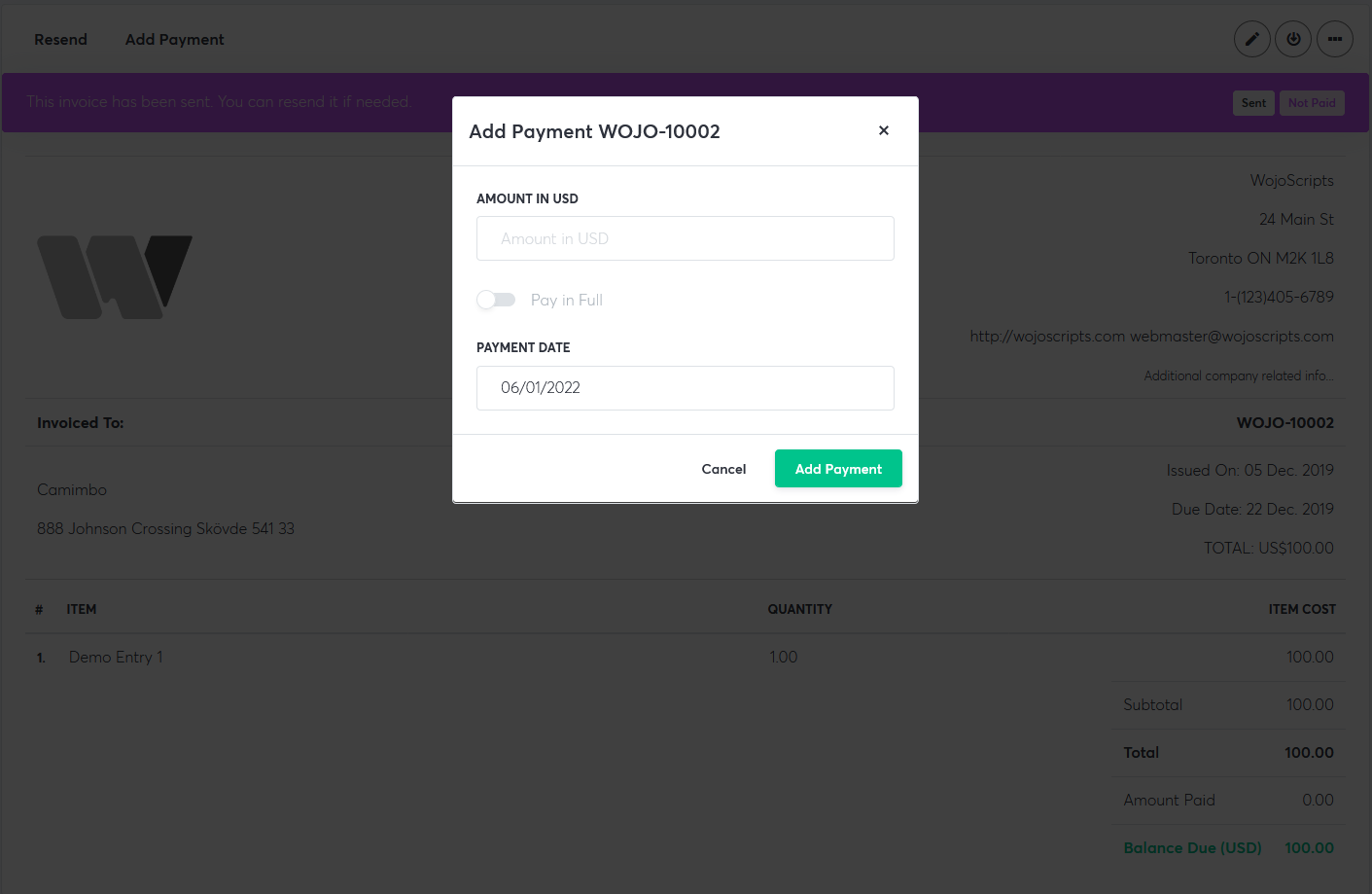Viewport: 1372px width, 894px height.
Task: Open the wojoscripts.com website link
Action: [x=1047, y=336]
